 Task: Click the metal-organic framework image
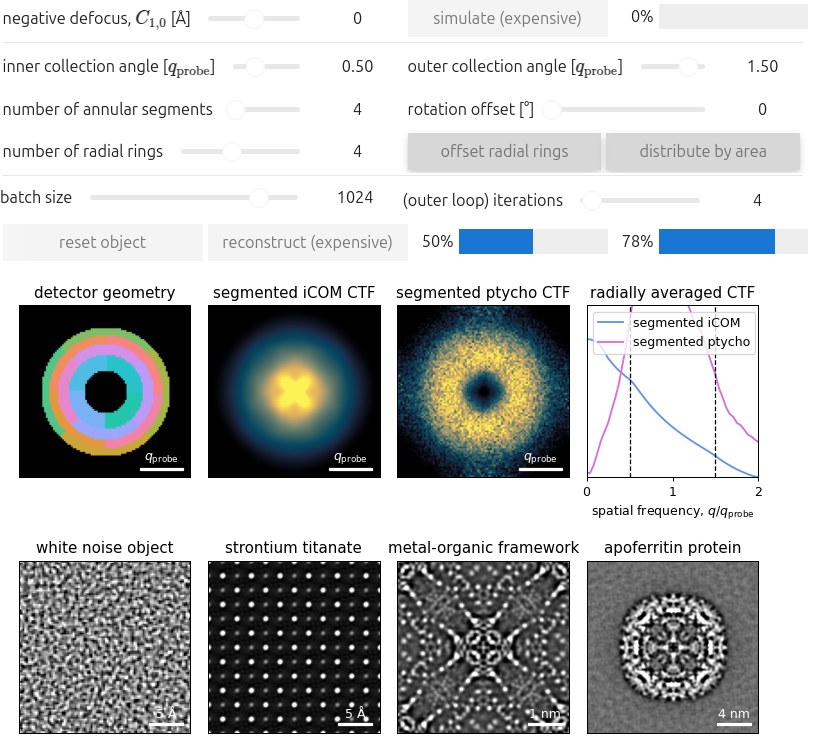click(484, 648)
